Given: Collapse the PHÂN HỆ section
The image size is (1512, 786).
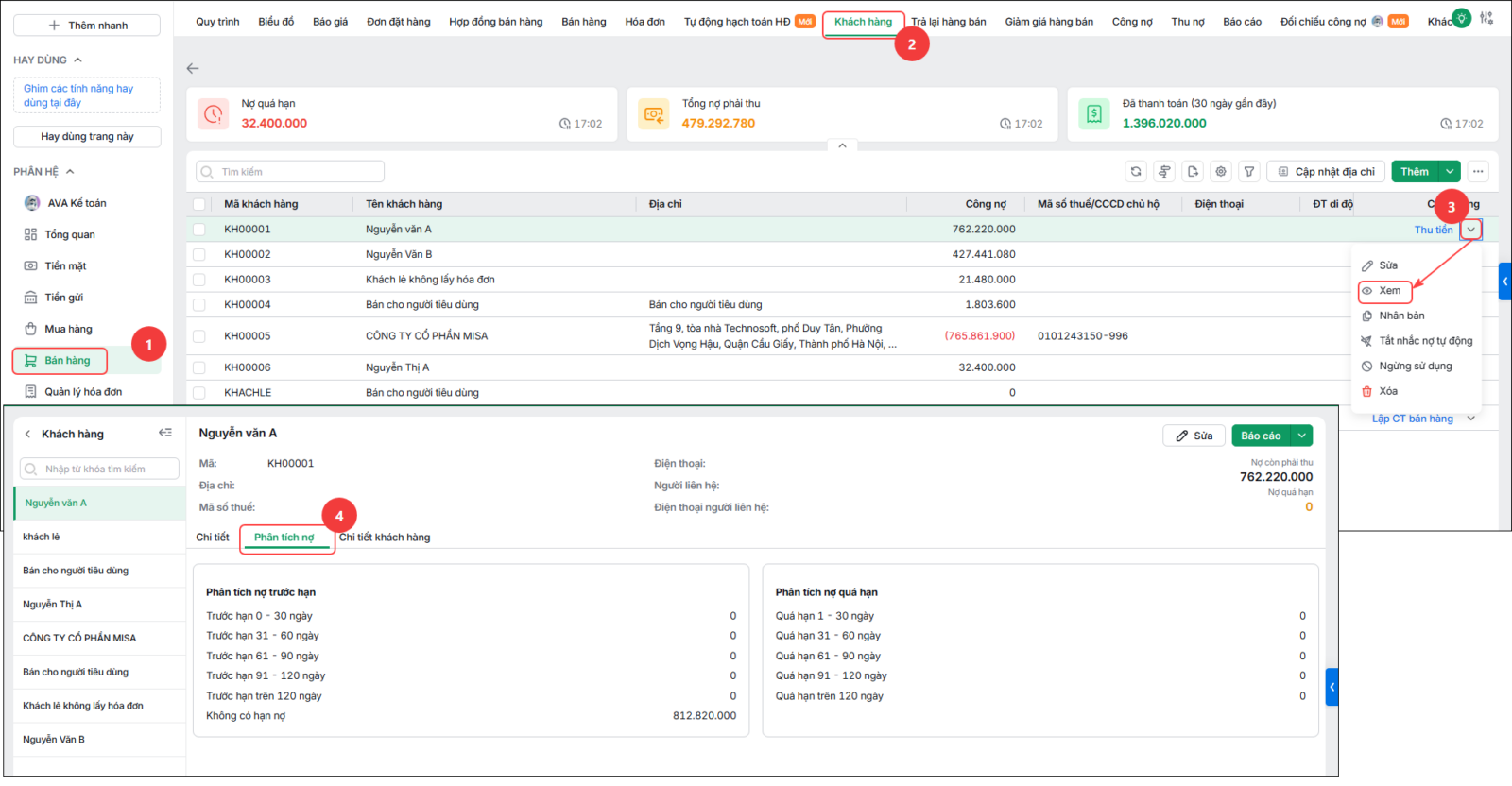Looking at the screenshot, I should tap(70, 171).
